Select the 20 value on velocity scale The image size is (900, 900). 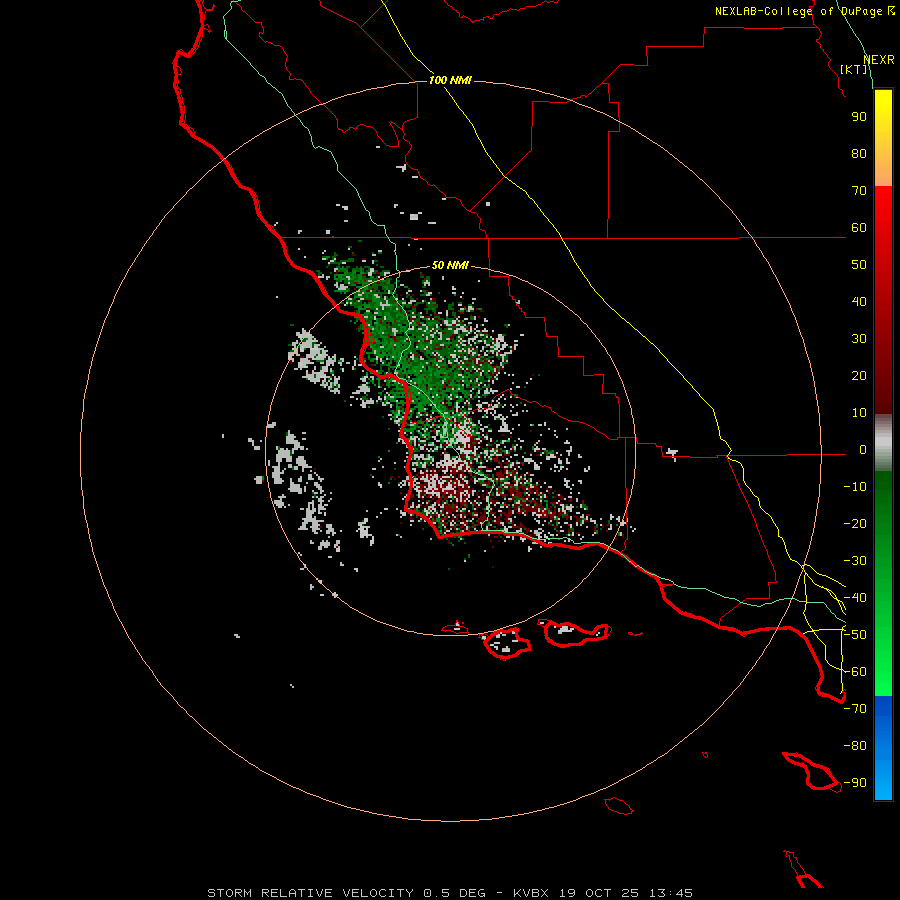(859, 375)
